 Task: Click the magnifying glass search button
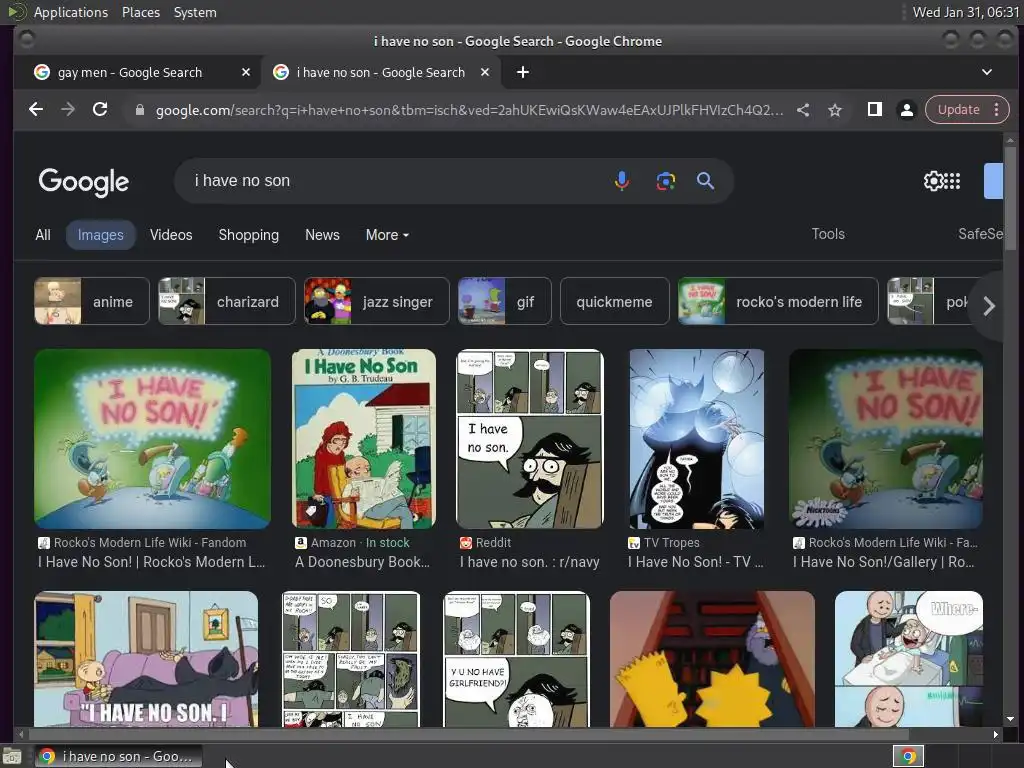coord(705,181)
